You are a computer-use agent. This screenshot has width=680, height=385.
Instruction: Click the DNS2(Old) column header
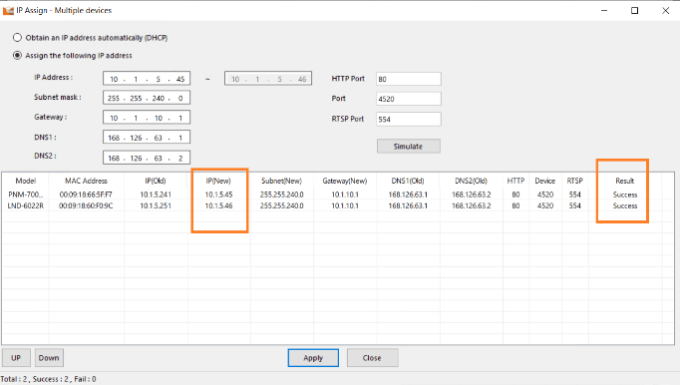471,181
